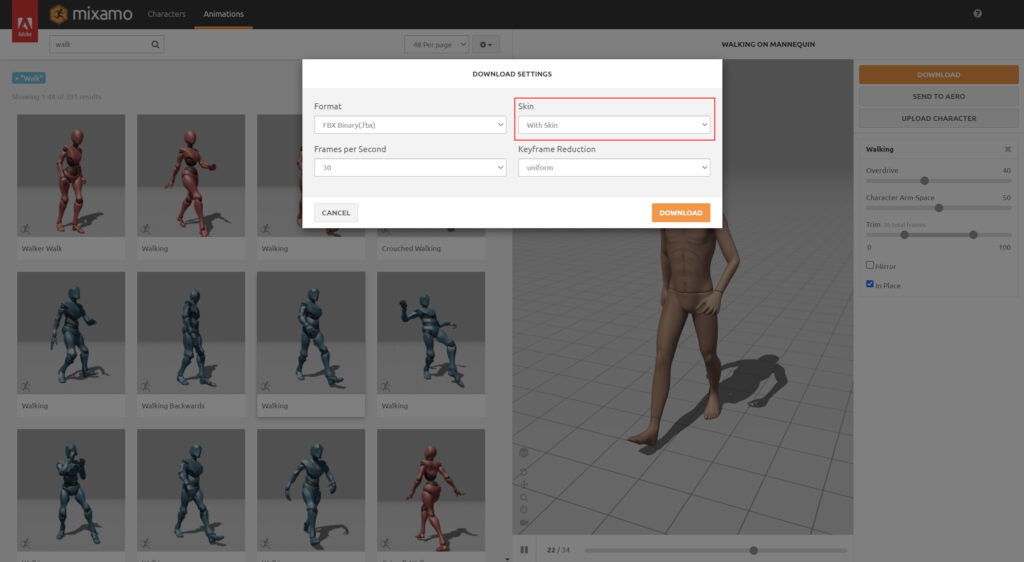Open the help question mark icon

click(977, 14)
